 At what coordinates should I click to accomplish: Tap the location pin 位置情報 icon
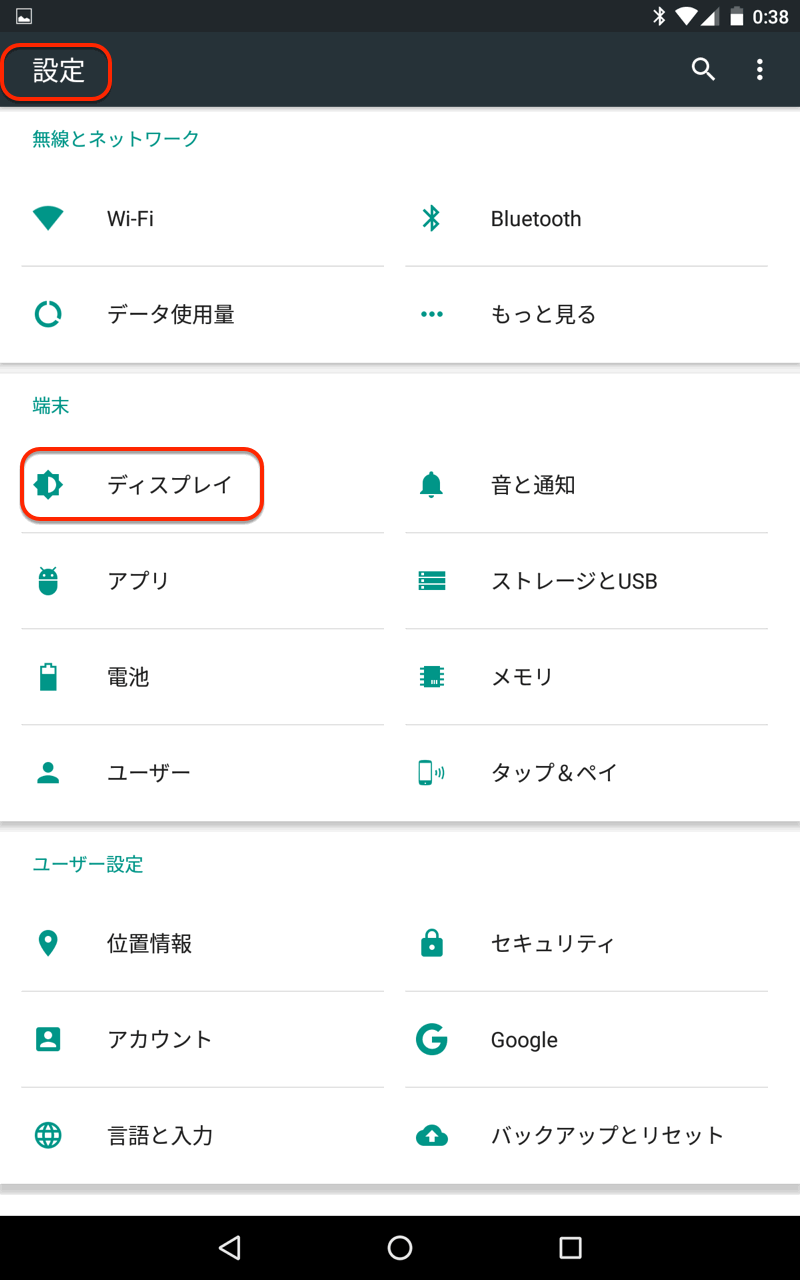point(48,943)
